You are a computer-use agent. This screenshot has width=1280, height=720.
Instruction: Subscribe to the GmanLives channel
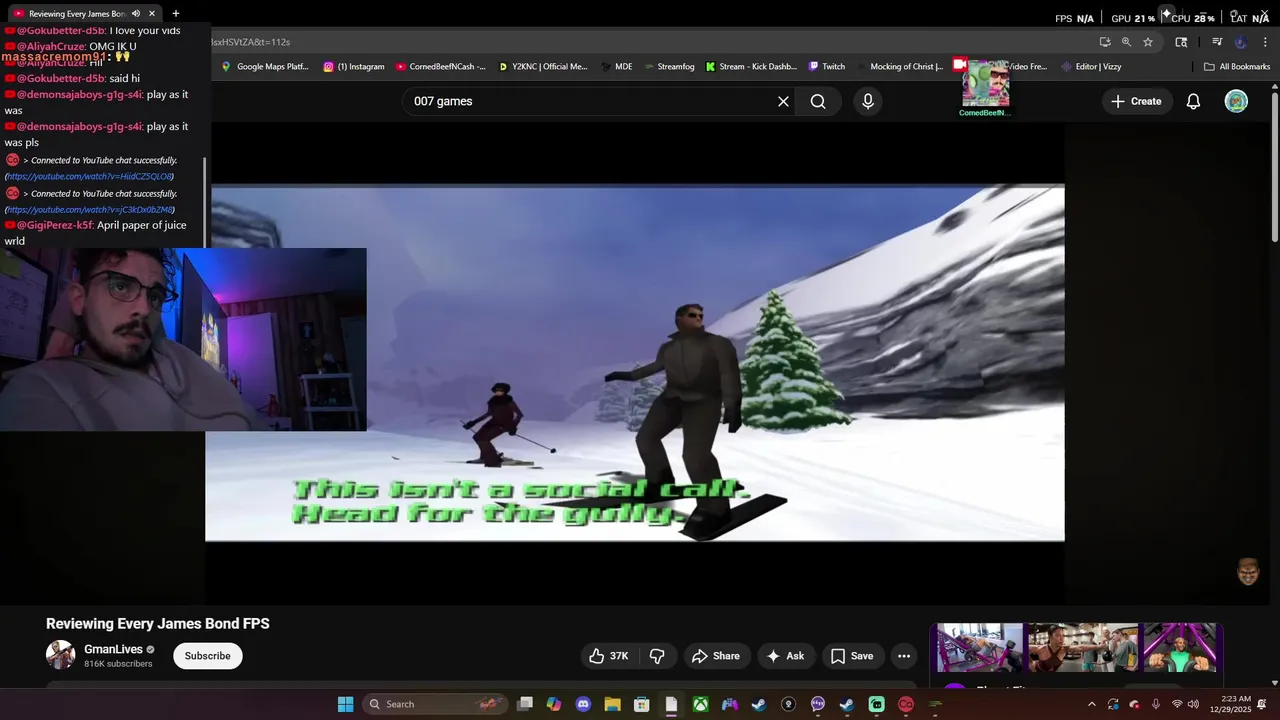coord(208,656)
